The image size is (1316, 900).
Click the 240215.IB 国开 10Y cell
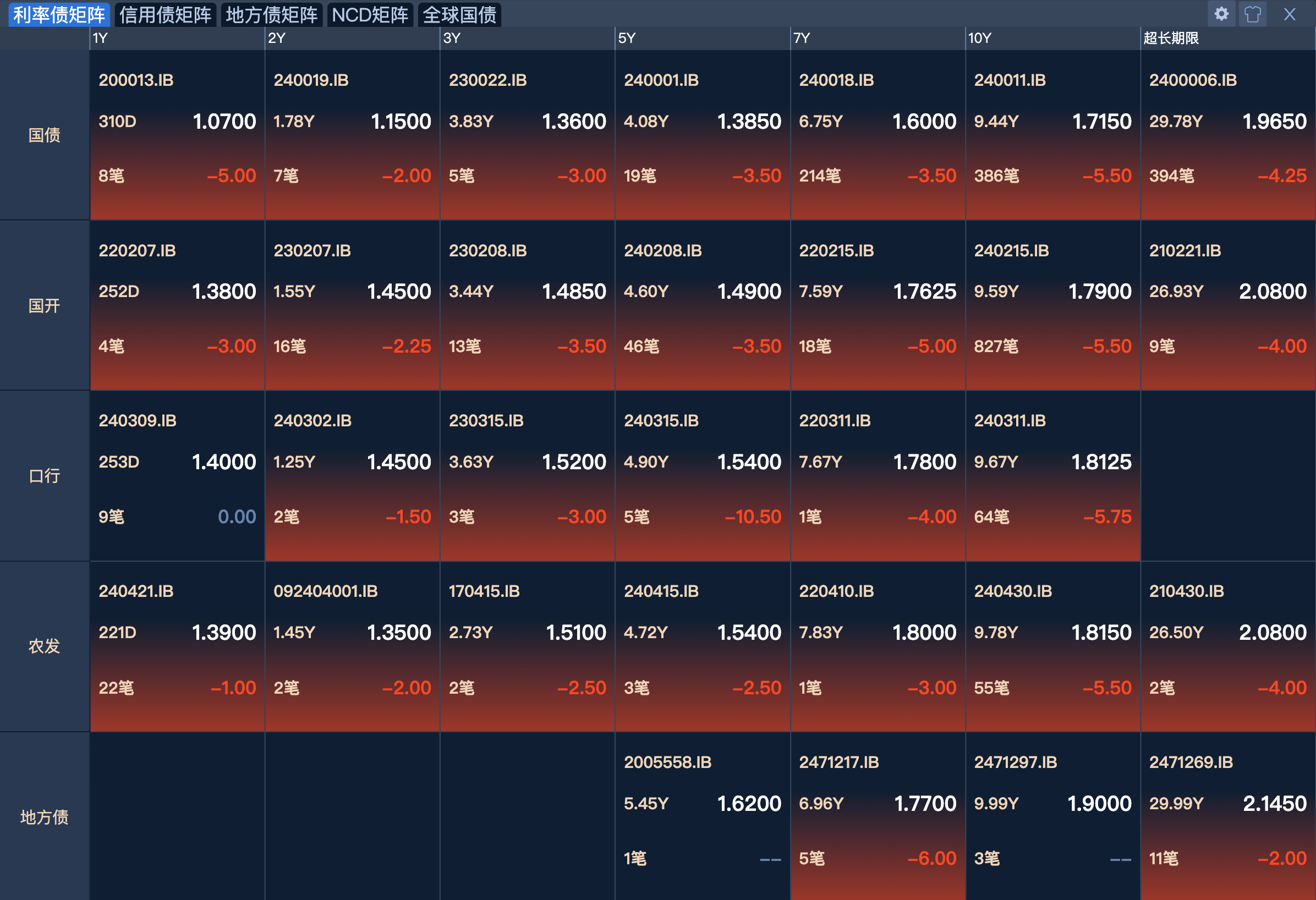click(x=1011, y=250)
